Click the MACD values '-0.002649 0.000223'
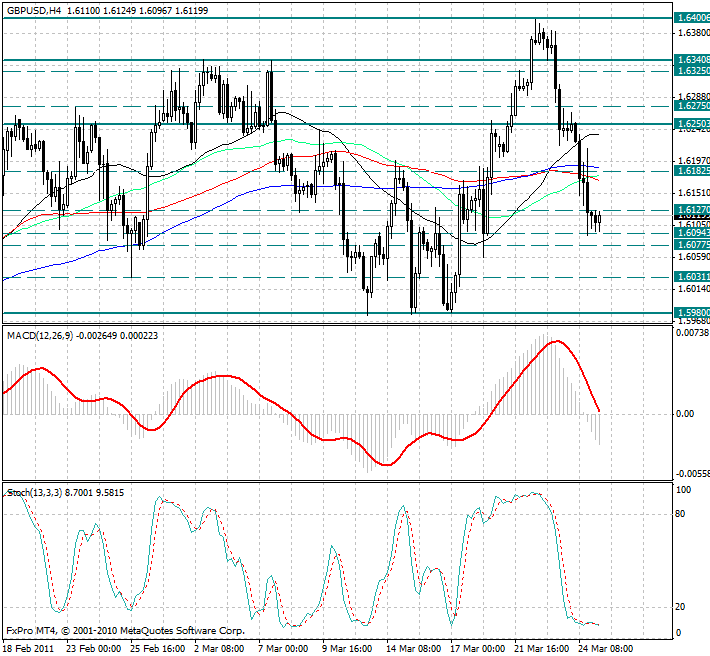 pyautogui.click(x=117, y=335)
